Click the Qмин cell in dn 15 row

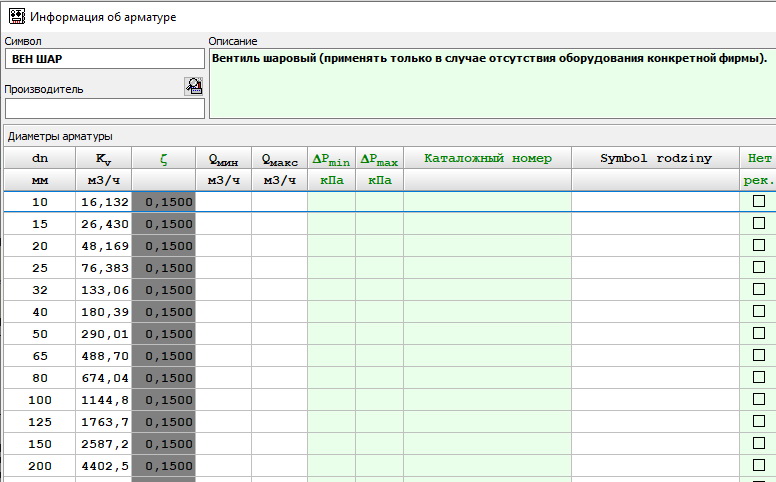click(x=224, y=224)
